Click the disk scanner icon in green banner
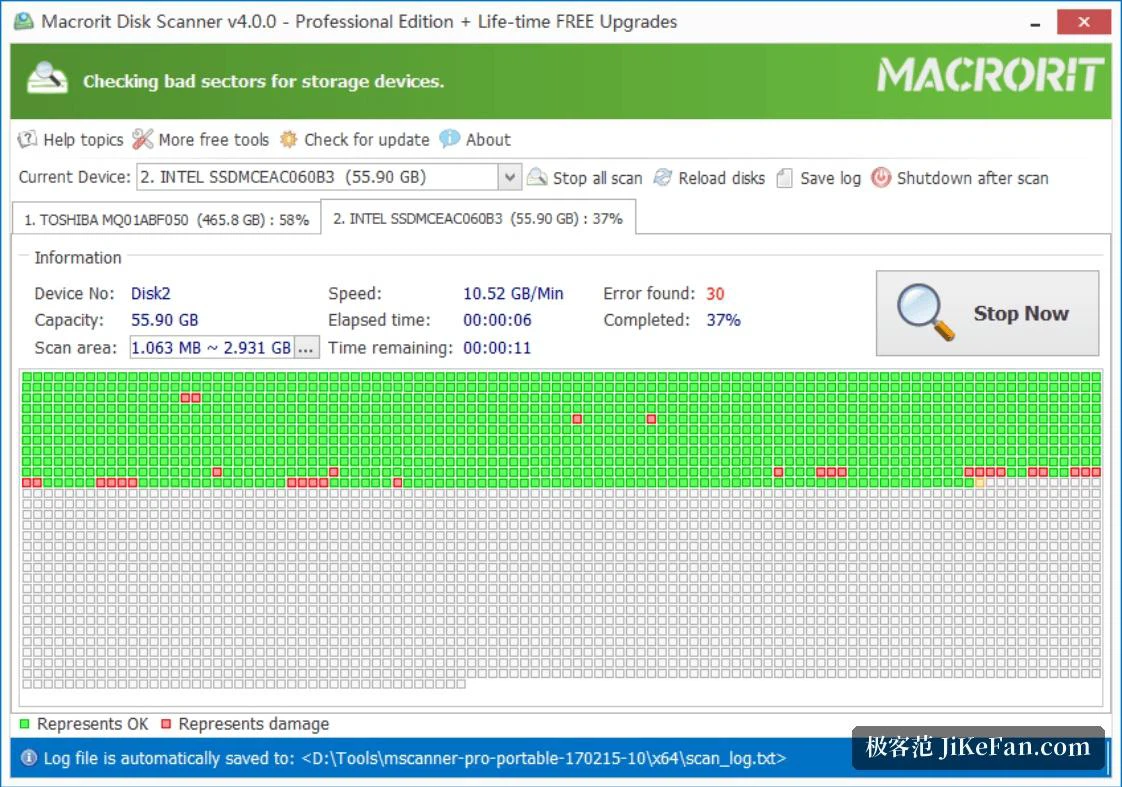The image size is (1122, 787). tap(47, 79)
